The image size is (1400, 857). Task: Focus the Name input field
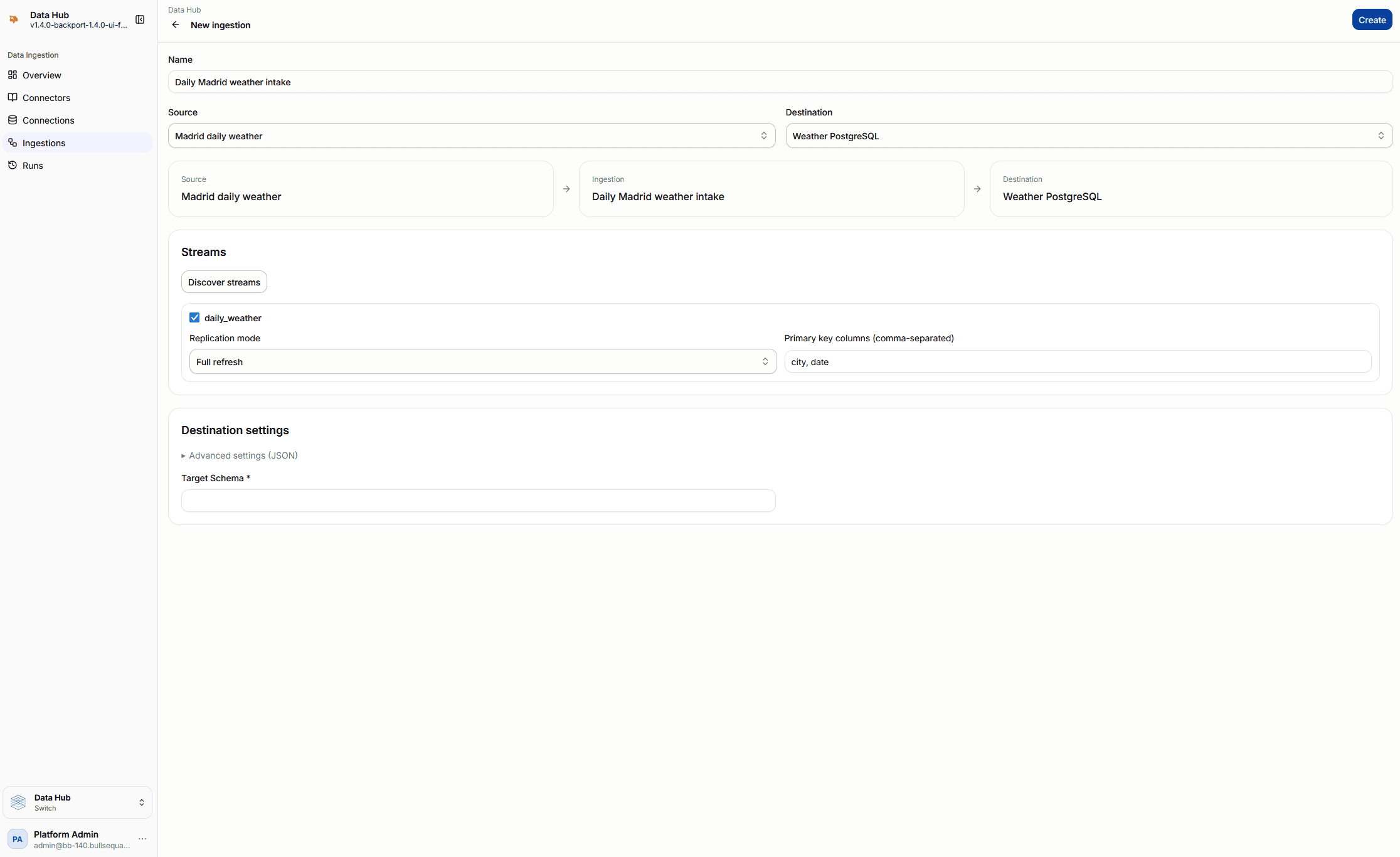point(780,82)
